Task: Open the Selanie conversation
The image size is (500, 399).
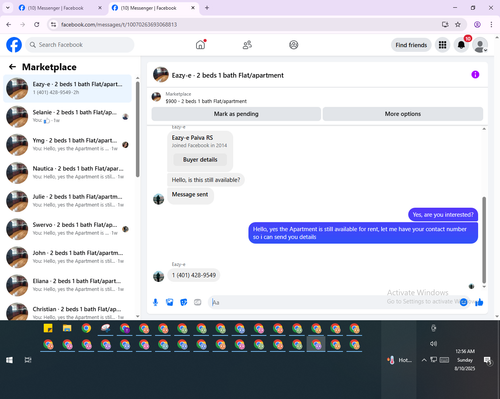Action: click(x=67, y=116)
